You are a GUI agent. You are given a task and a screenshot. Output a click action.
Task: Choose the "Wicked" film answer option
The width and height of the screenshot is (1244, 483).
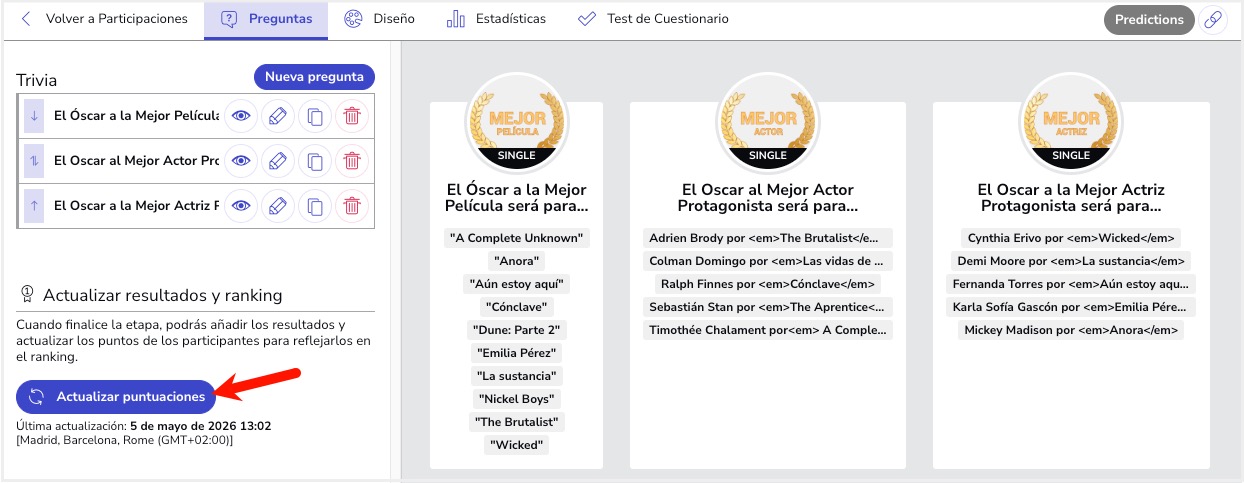pos(516,445)
